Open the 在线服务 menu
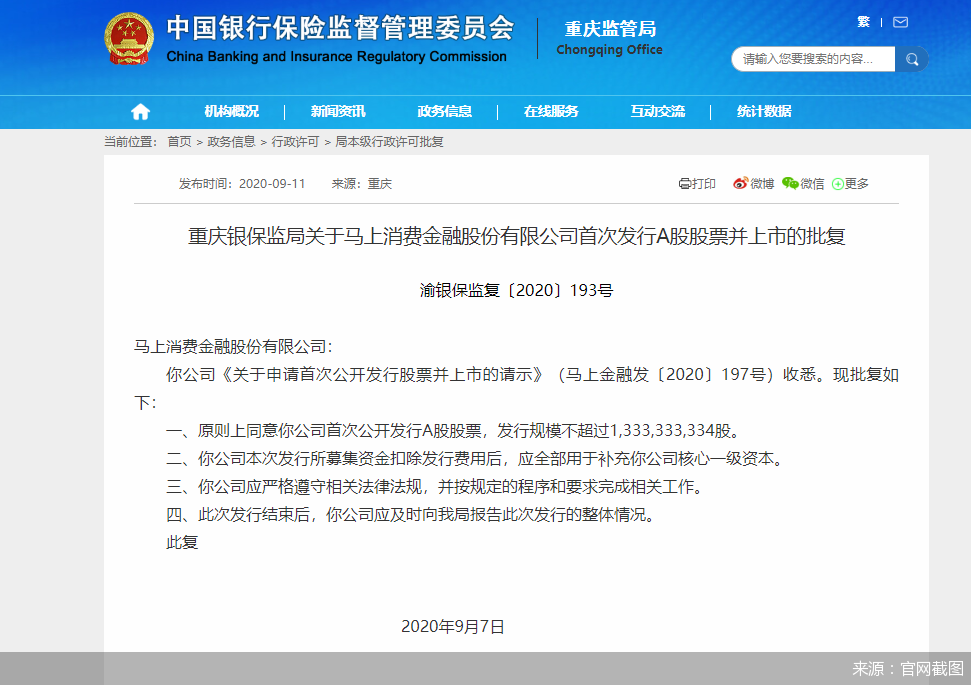The width and height of the screenshot is (971, 685). click(x=551, y=111)
